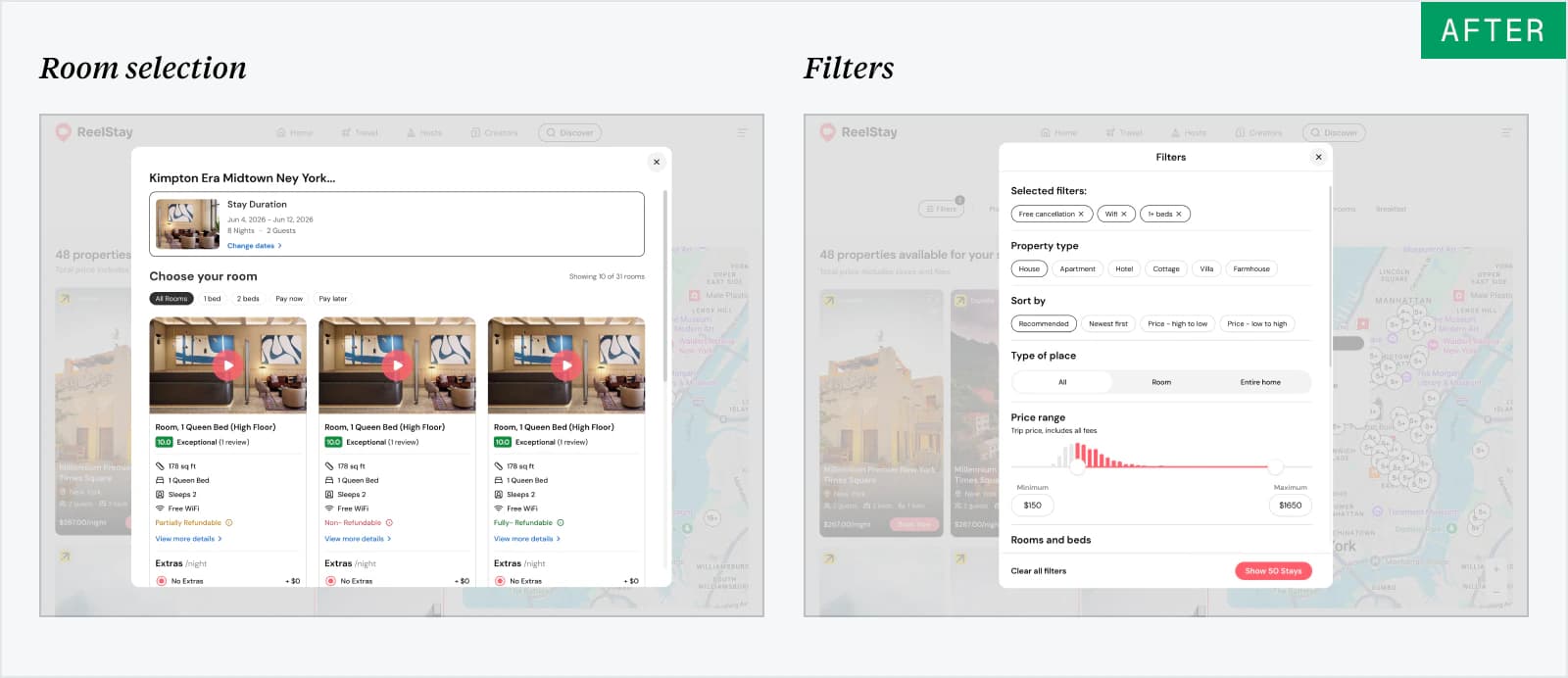Viewport: 1568px width, 678px height.
Task: Click info icon next to Non-Refundable
Action: click(389, 523)
